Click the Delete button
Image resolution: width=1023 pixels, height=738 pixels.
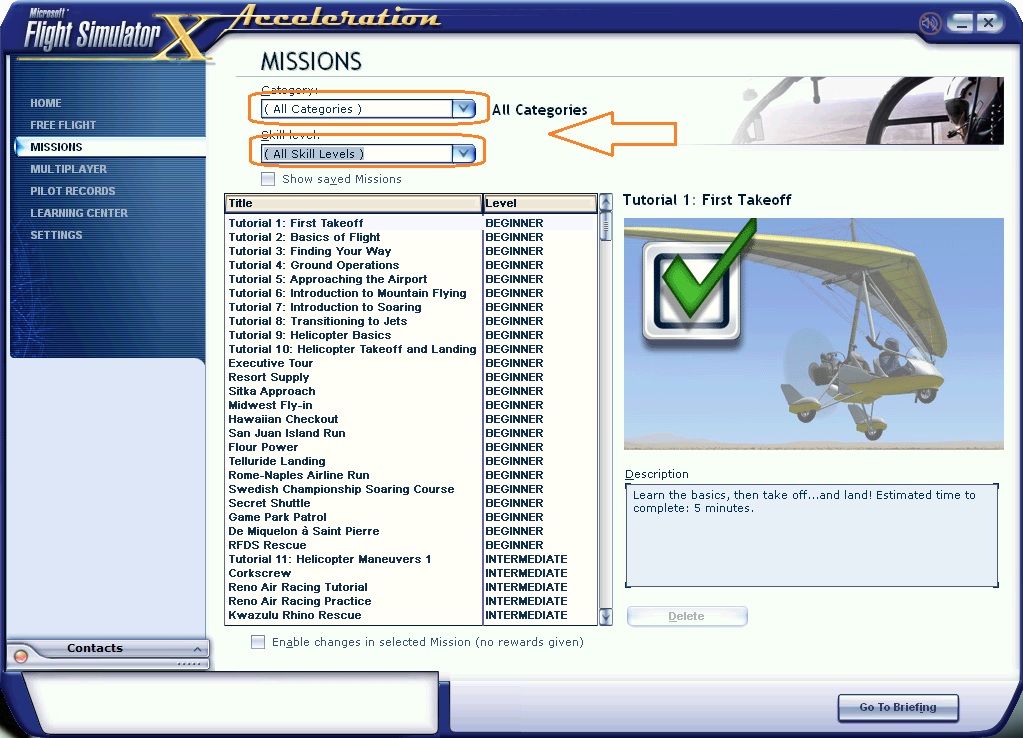686,616
